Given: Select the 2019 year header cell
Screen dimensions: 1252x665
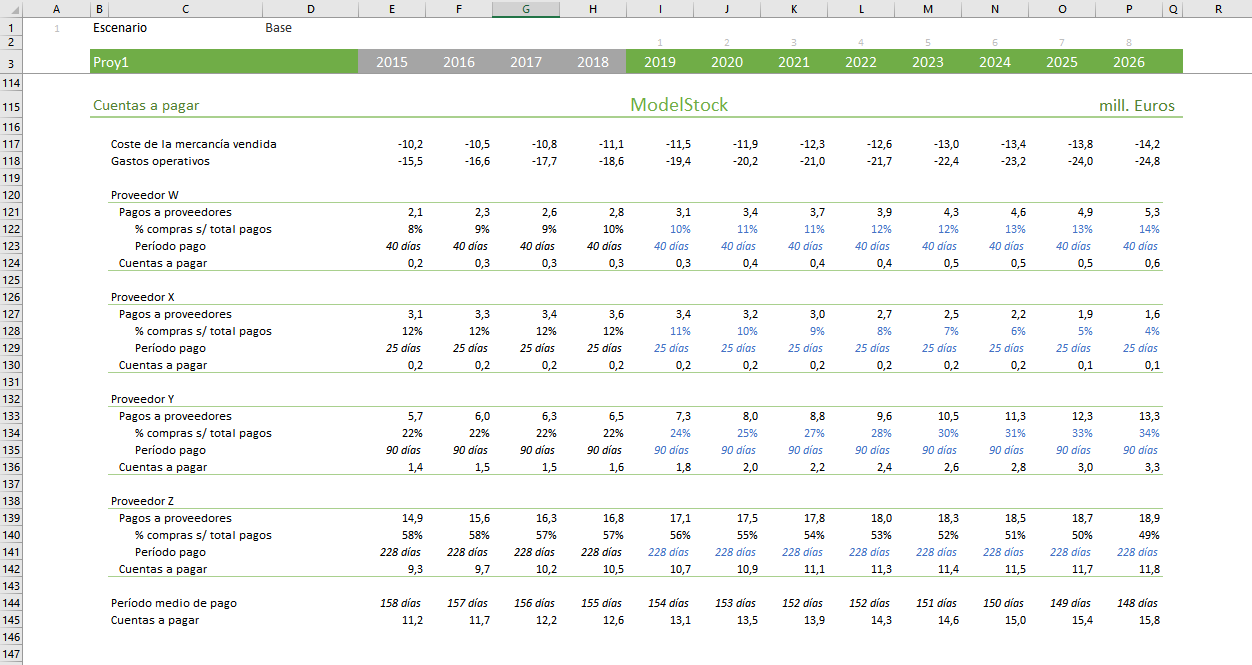Looking at the screenshot, I should point(659,62).
